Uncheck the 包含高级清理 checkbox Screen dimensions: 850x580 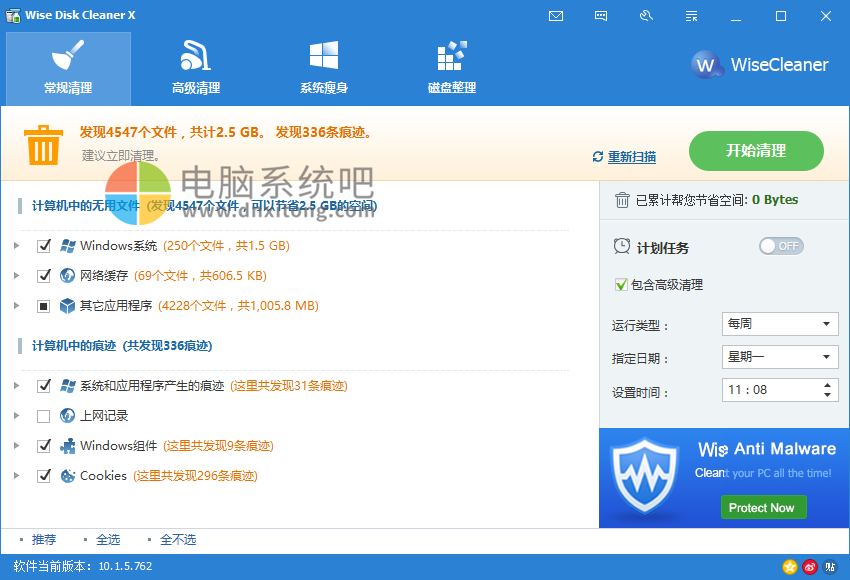(x=621, y=285)
